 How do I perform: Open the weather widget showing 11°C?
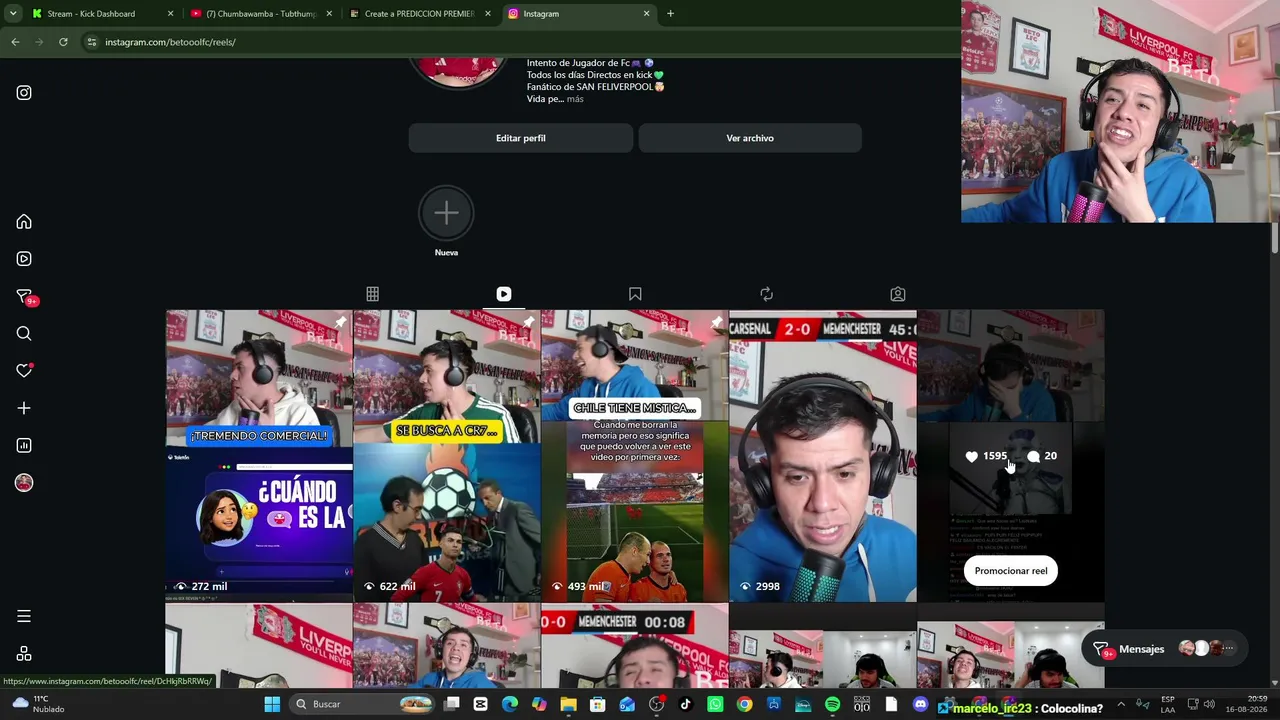click(x=38, y=704)
